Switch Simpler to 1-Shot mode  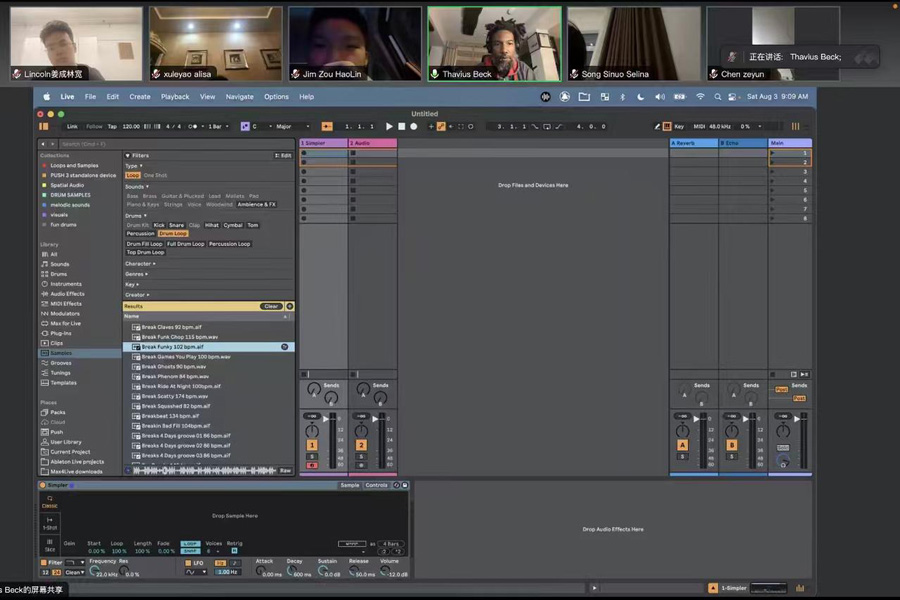50,523
